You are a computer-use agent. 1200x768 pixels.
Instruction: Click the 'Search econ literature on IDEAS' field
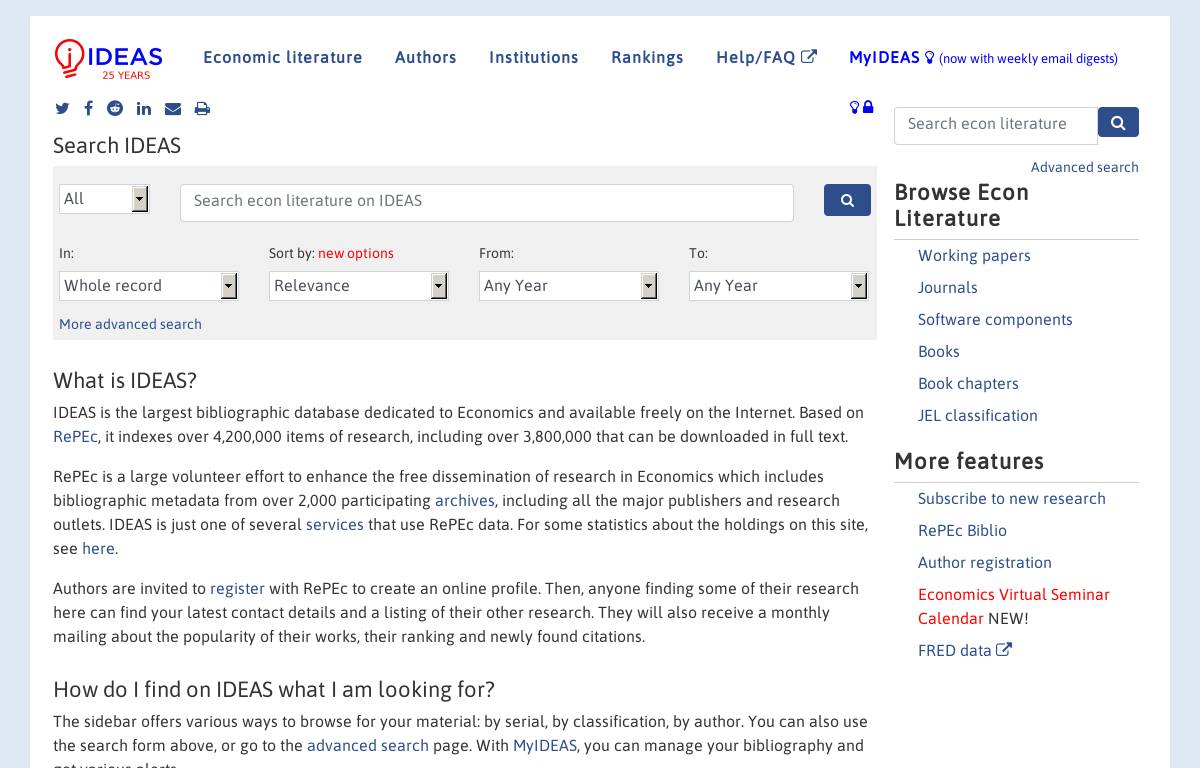click(486, 202)
